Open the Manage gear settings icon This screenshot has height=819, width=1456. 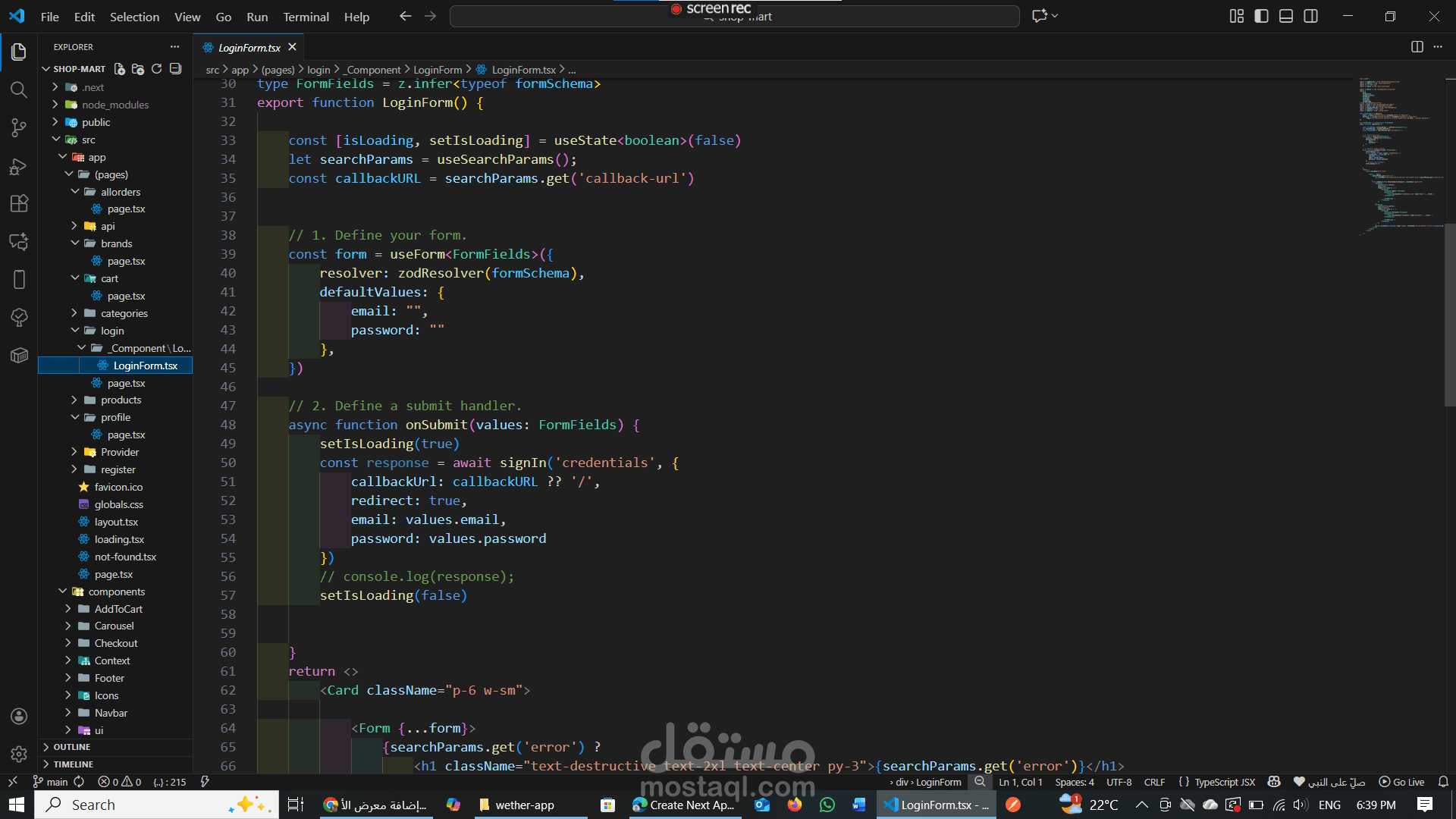coord(19,754)
